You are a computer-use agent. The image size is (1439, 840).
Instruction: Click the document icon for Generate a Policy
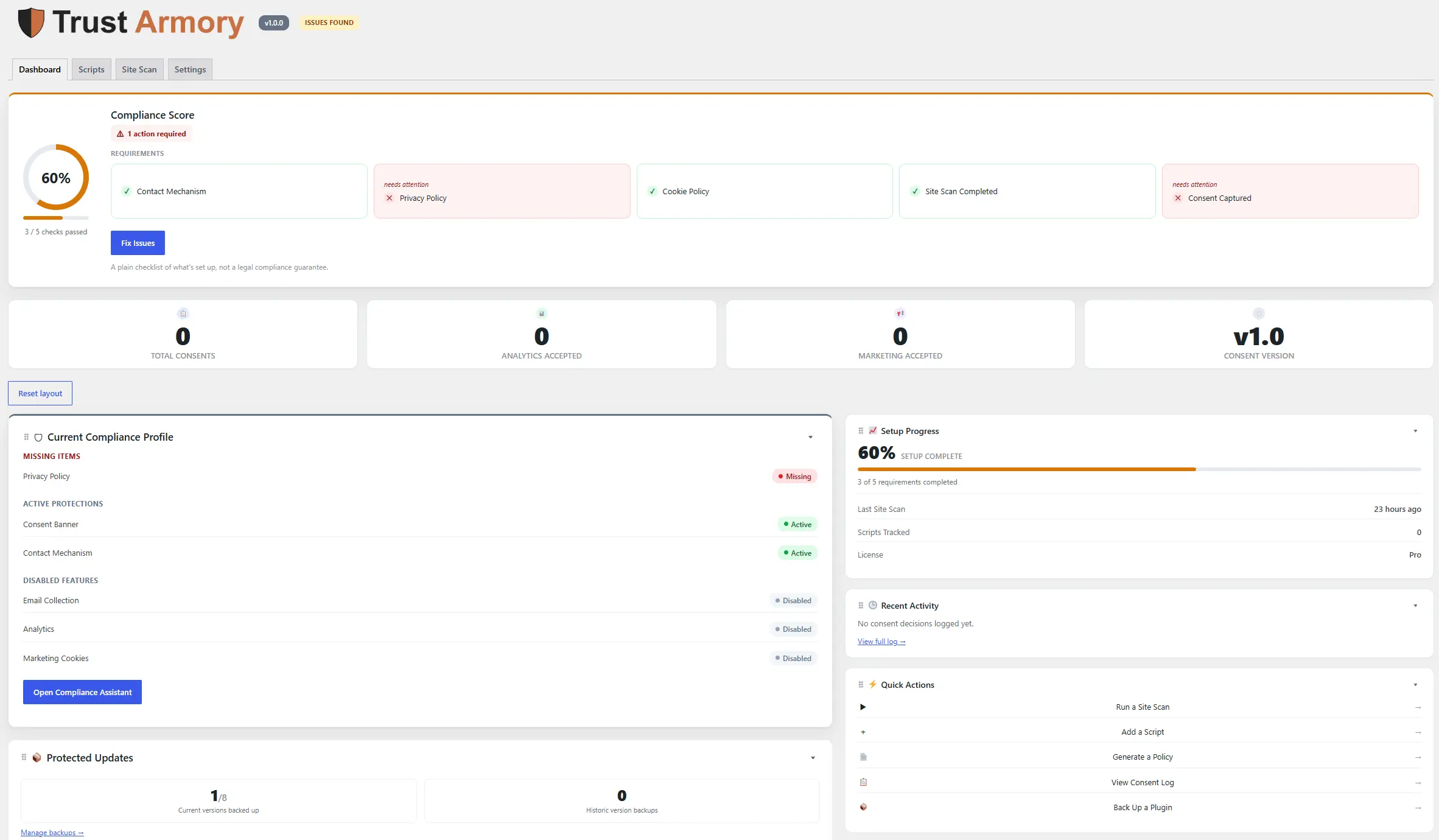point(863,757)
